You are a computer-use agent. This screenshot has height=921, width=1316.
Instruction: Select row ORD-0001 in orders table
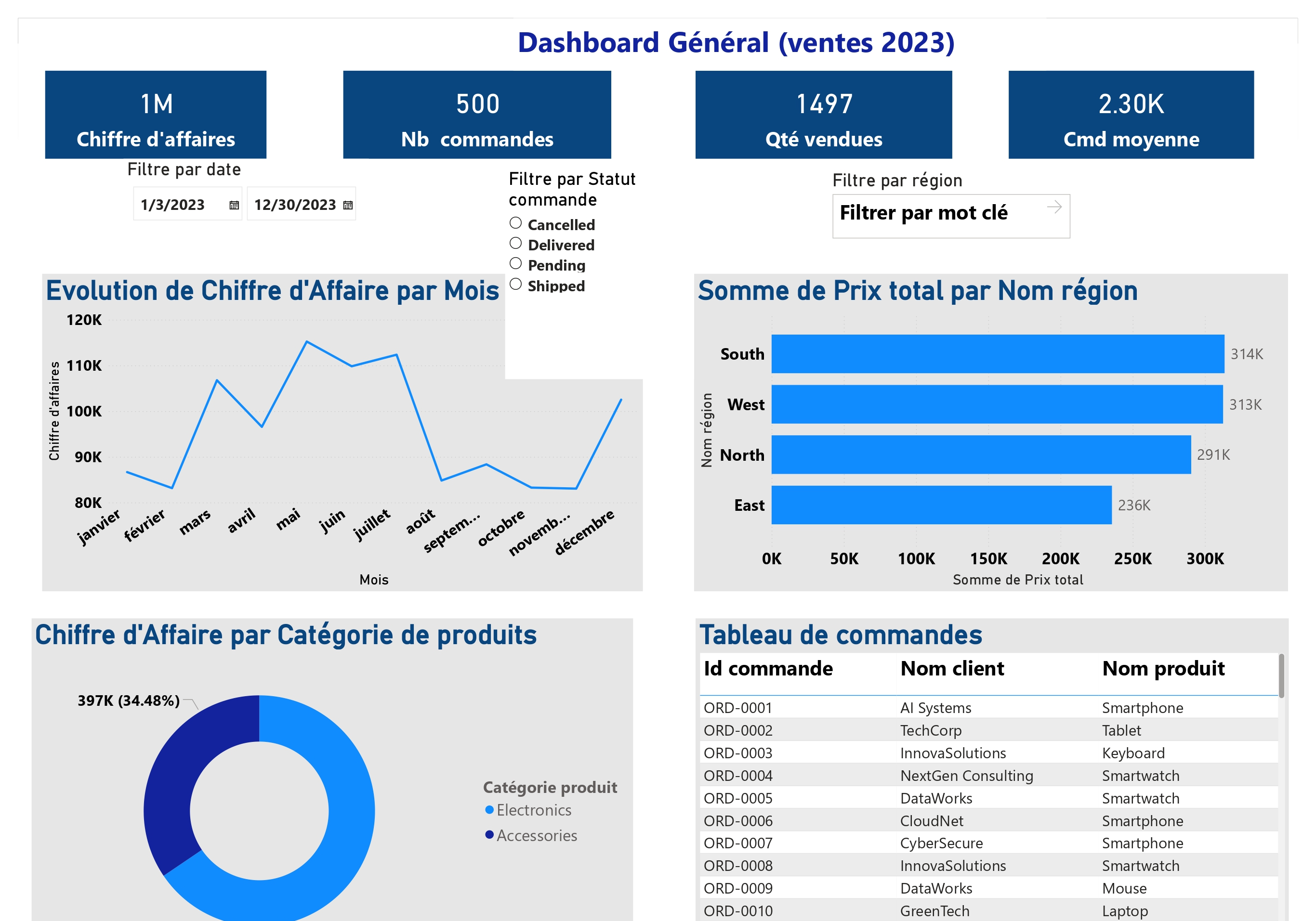[989, 708]
